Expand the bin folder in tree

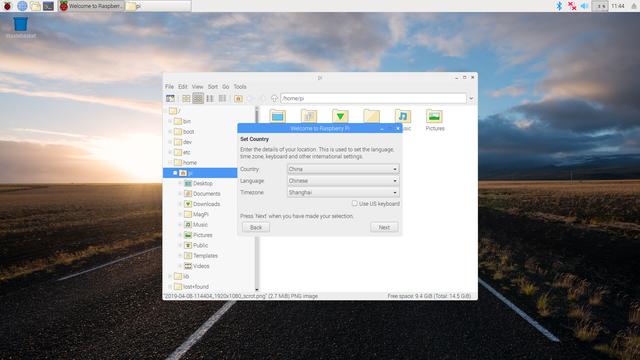[170, 121]
